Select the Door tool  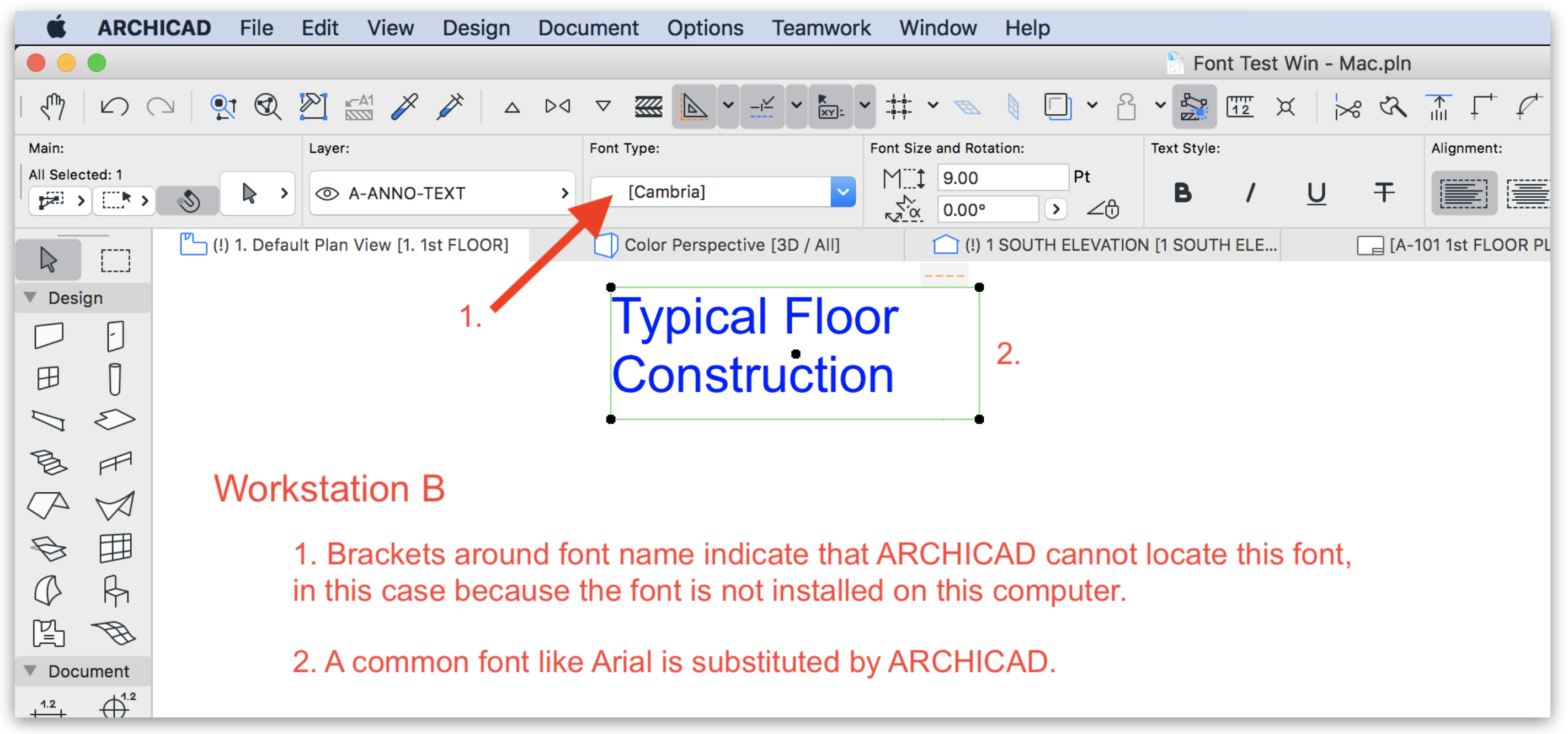[115, 336]
